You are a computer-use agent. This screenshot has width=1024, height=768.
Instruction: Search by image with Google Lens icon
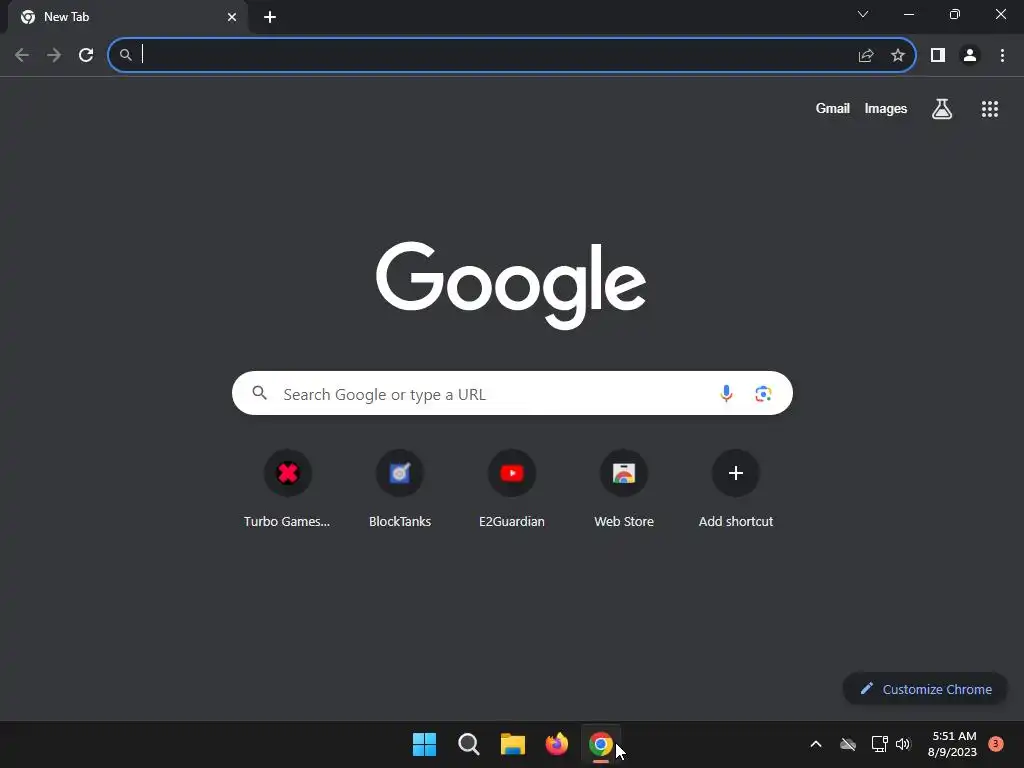763,393
